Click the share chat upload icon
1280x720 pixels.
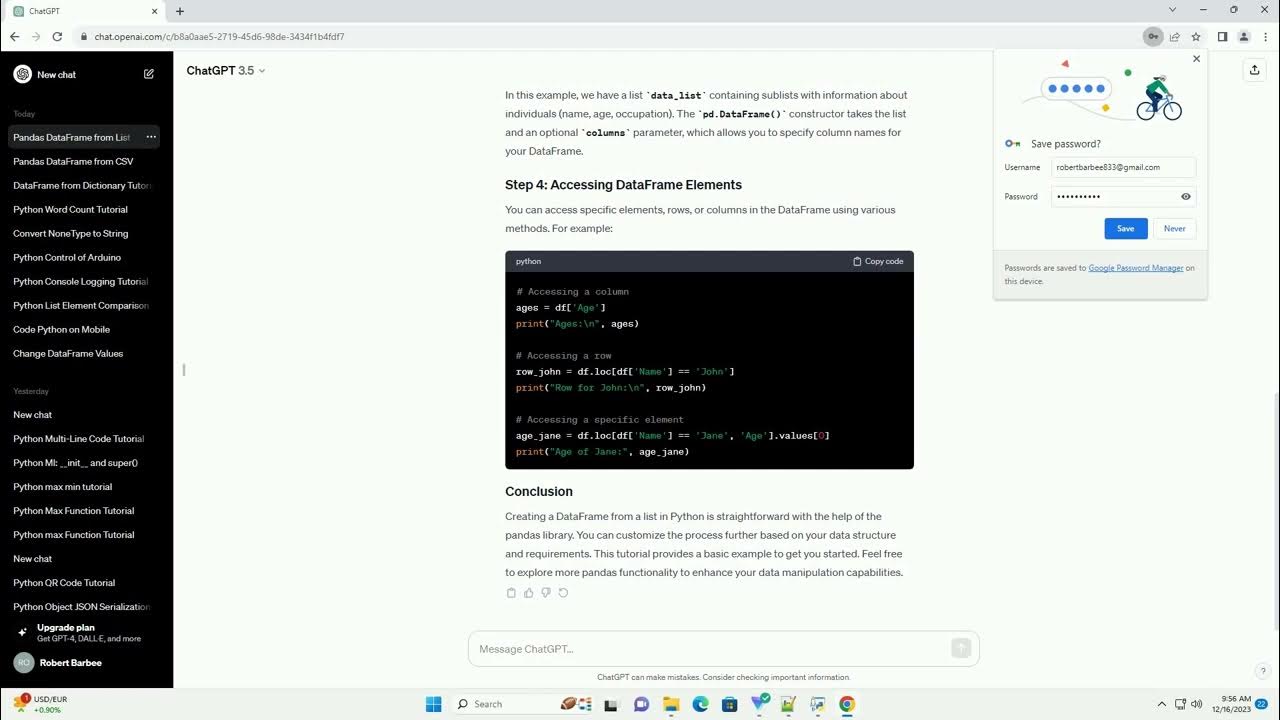tap(1254, 70)
